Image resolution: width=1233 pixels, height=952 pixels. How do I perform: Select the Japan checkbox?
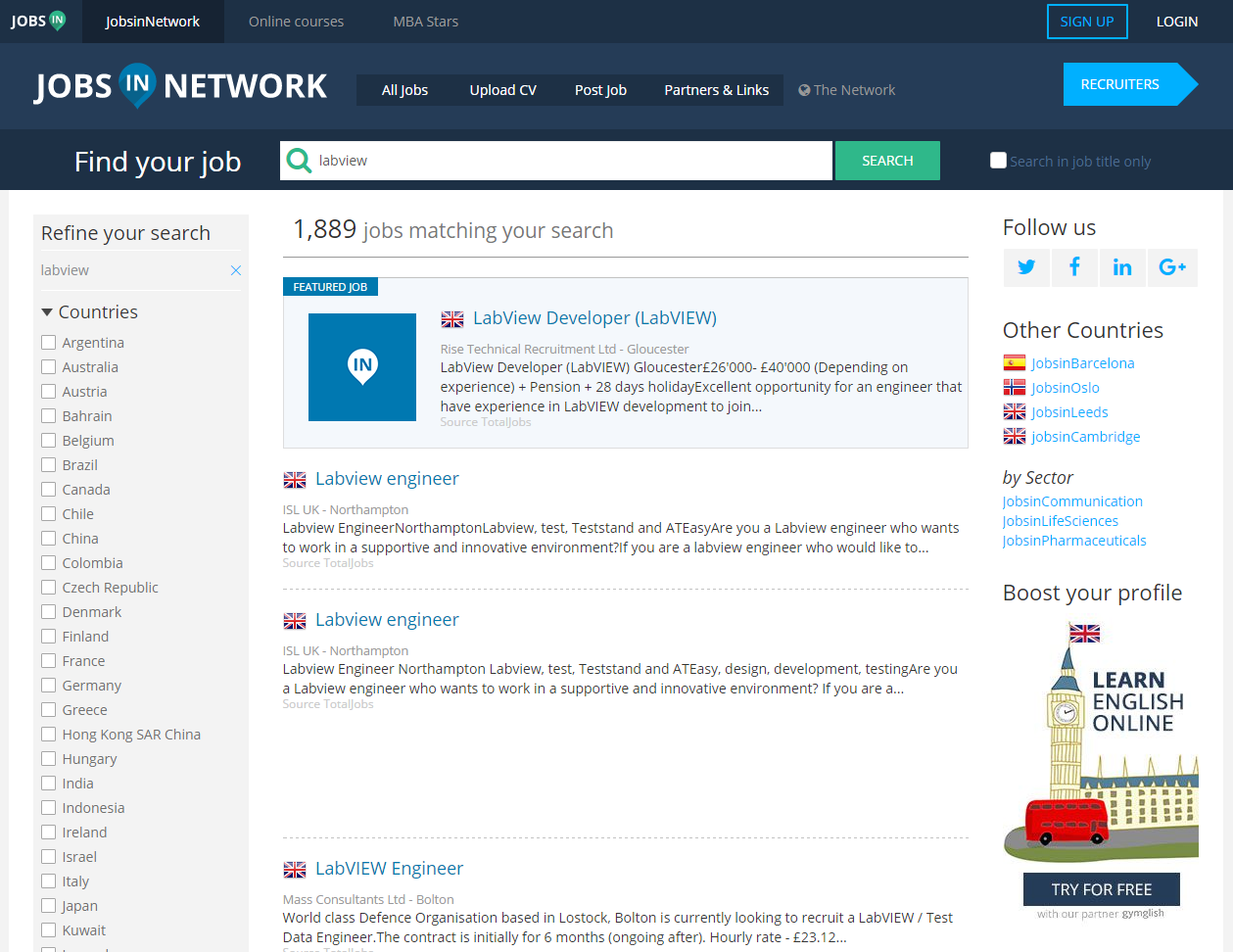(48, 905)
